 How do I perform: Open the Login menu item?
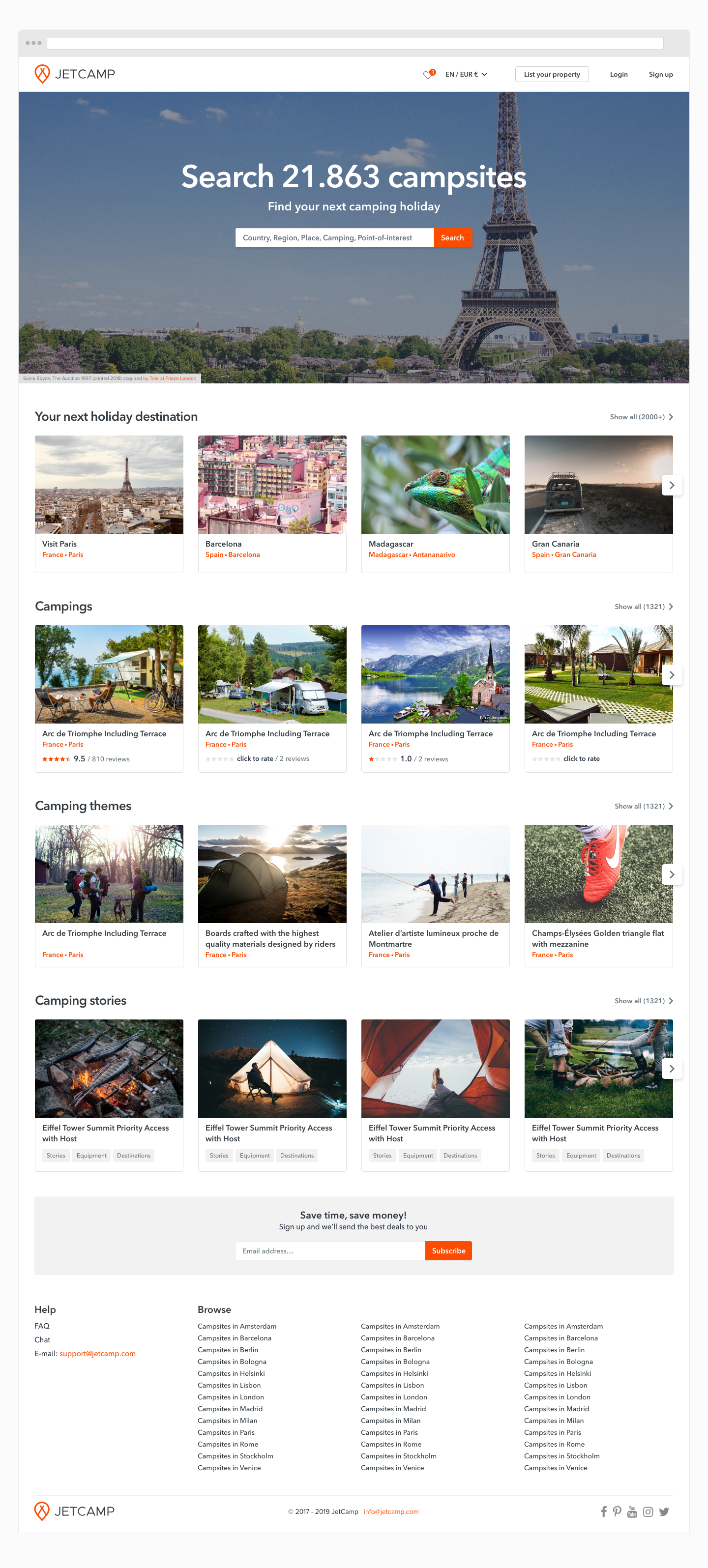(619, 74)
